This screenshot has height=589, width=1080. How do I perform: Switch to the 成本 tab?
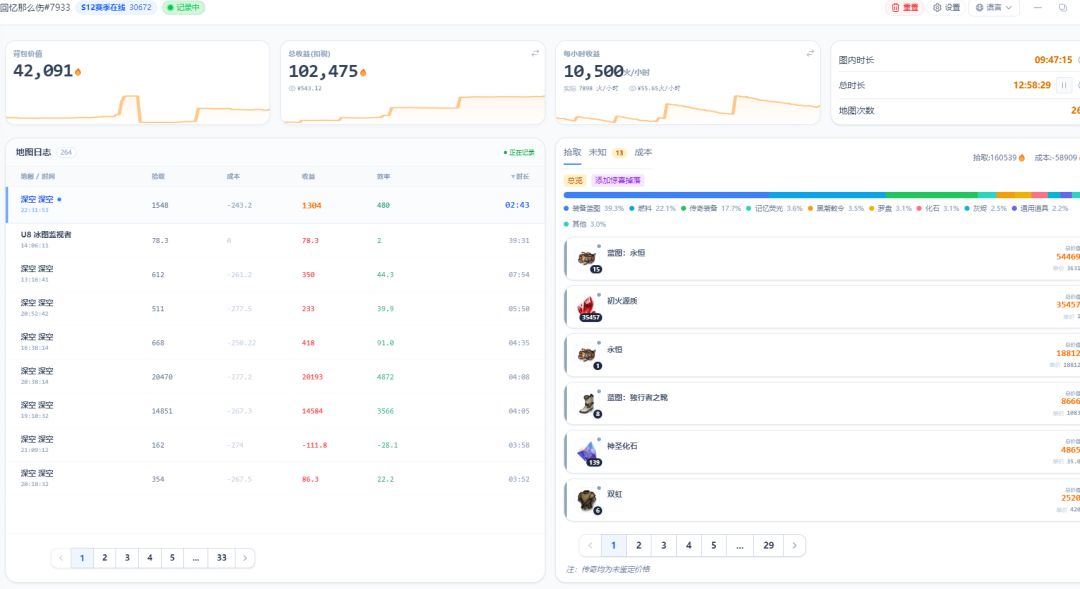pyautogui.click(x=643, y=152)
